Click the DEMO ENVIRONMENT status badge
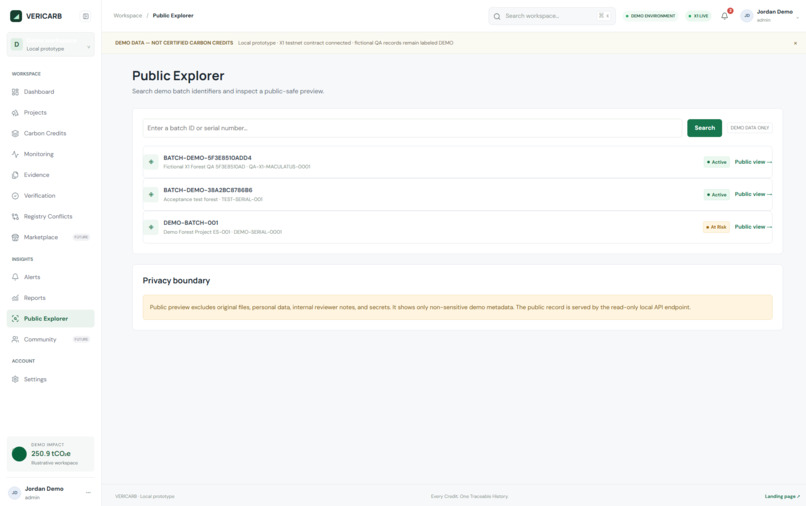Image resolution: width=806 pixels, height=506 pixels. 650,16
